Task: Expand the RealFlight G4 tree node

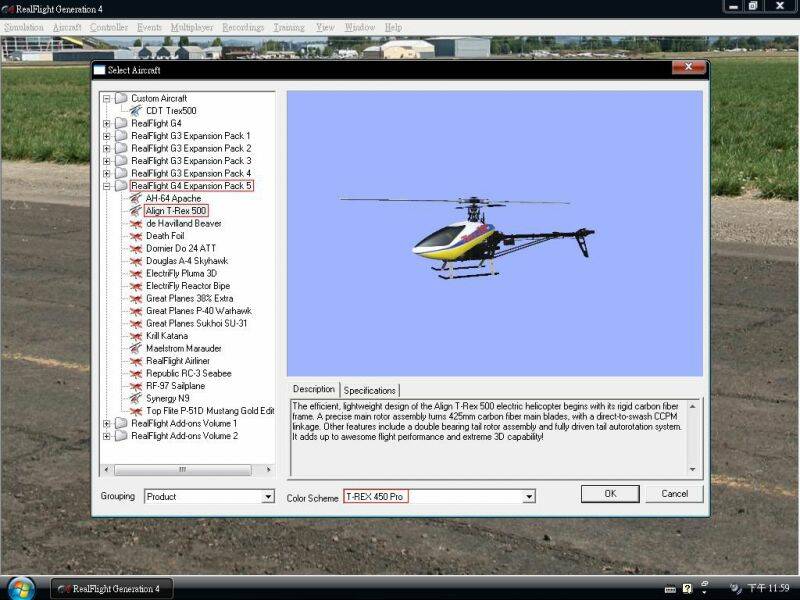Action: tap(107, 123)
